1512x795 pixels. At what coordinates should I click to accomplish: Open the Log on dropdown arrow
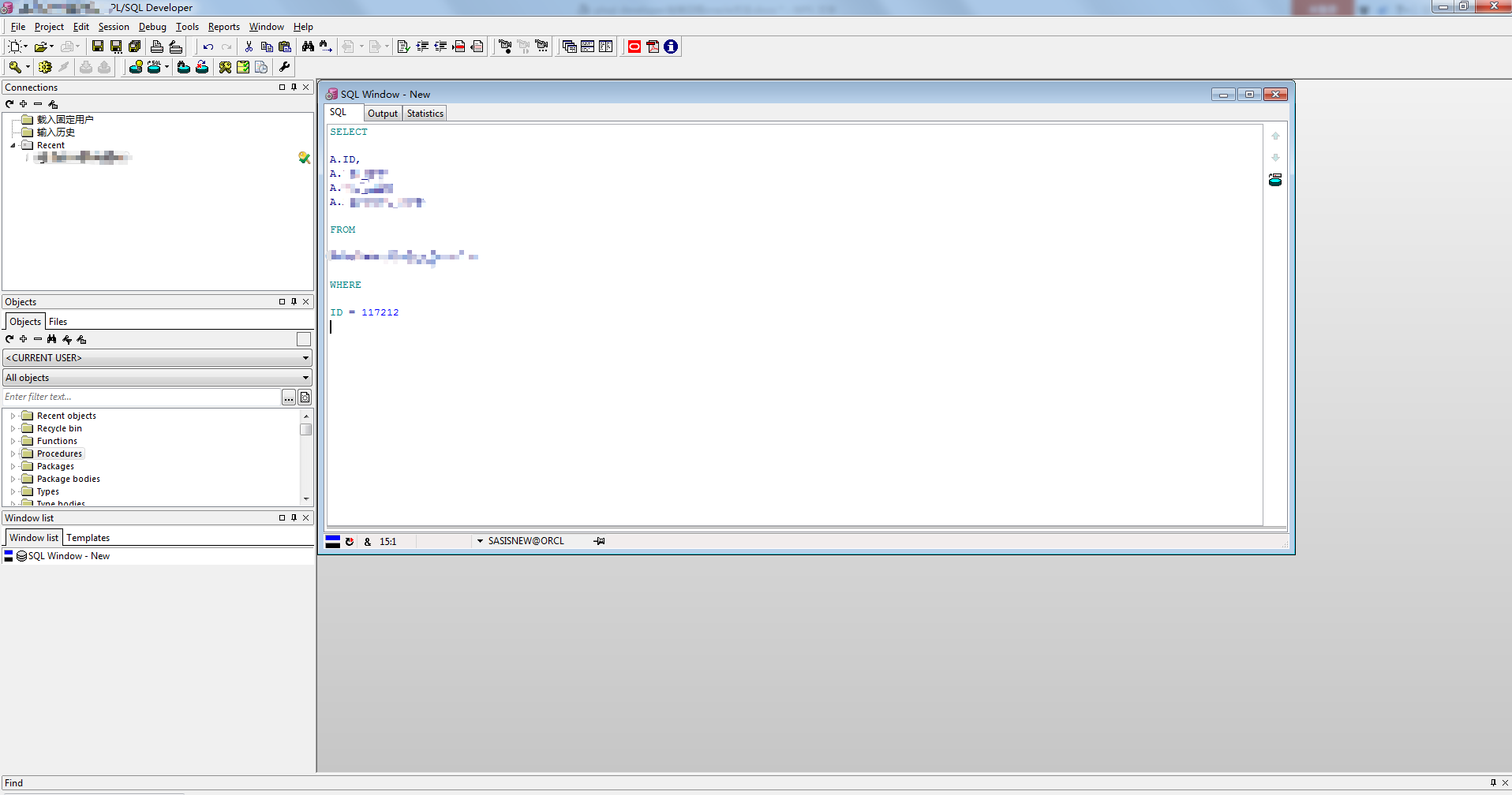pyautogui.click(x=28, y=67)
